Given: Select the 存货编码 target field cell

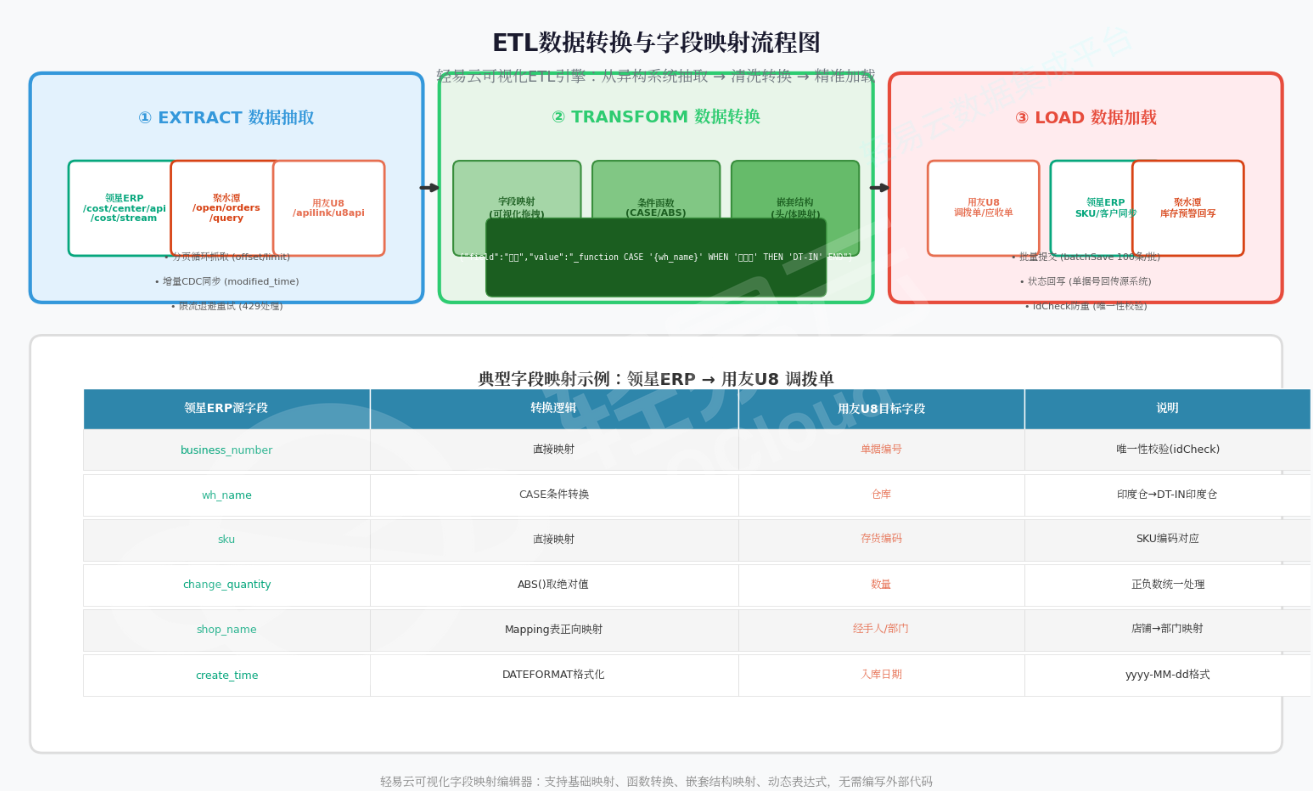Looking at the screenshot, I should coord(882,539).
